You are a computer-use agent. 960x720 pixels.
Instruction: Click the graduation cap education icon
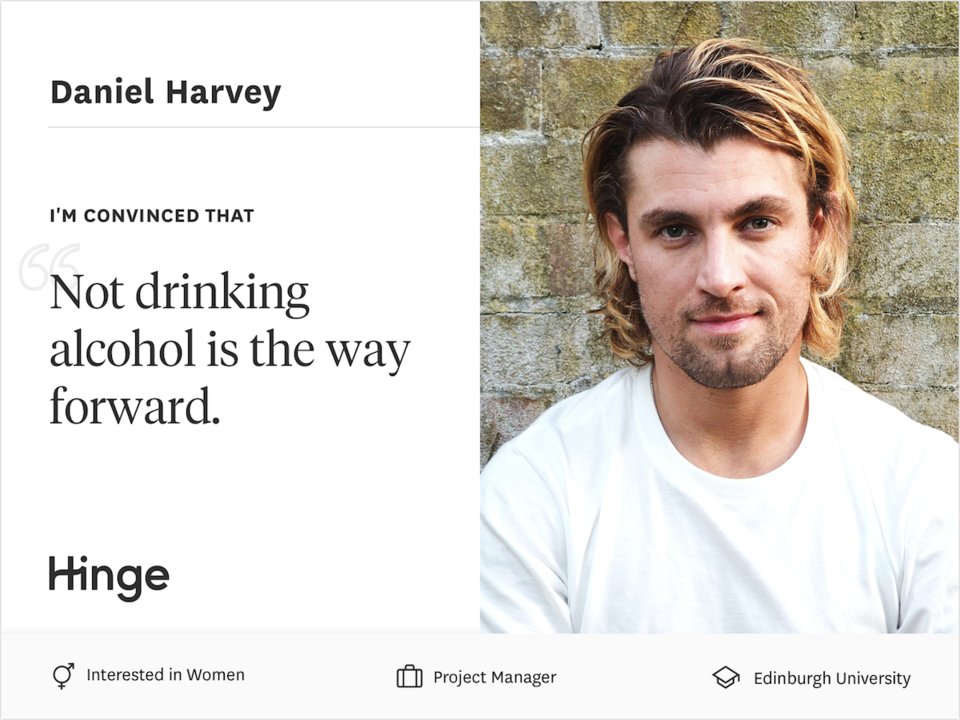pyautogui.click(x=726, y=677)
